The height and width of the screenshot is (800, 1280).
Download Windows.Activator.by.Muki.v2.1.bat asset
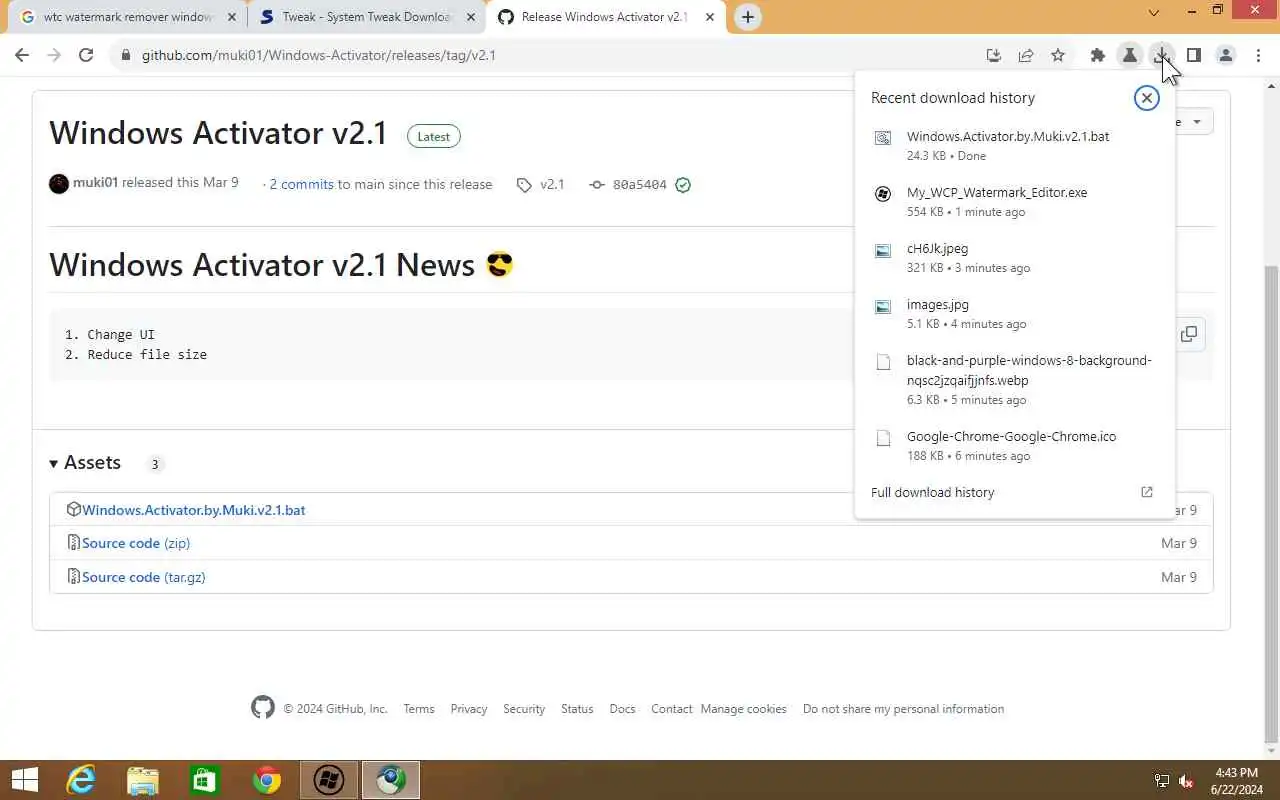193,510
